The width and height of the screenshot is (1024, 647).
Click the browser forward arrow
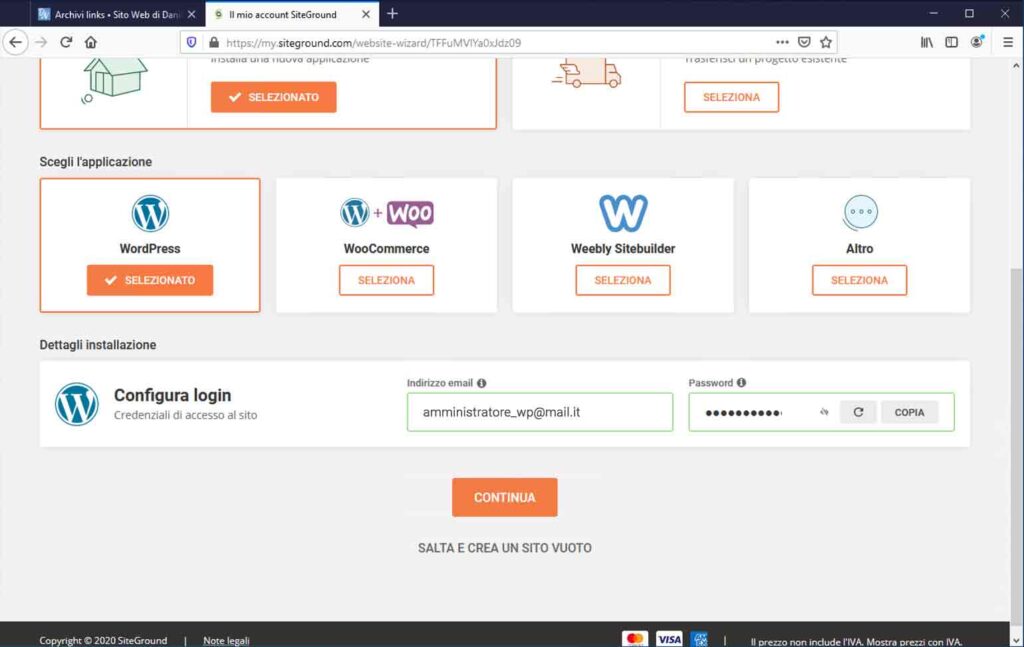[41, 42]
